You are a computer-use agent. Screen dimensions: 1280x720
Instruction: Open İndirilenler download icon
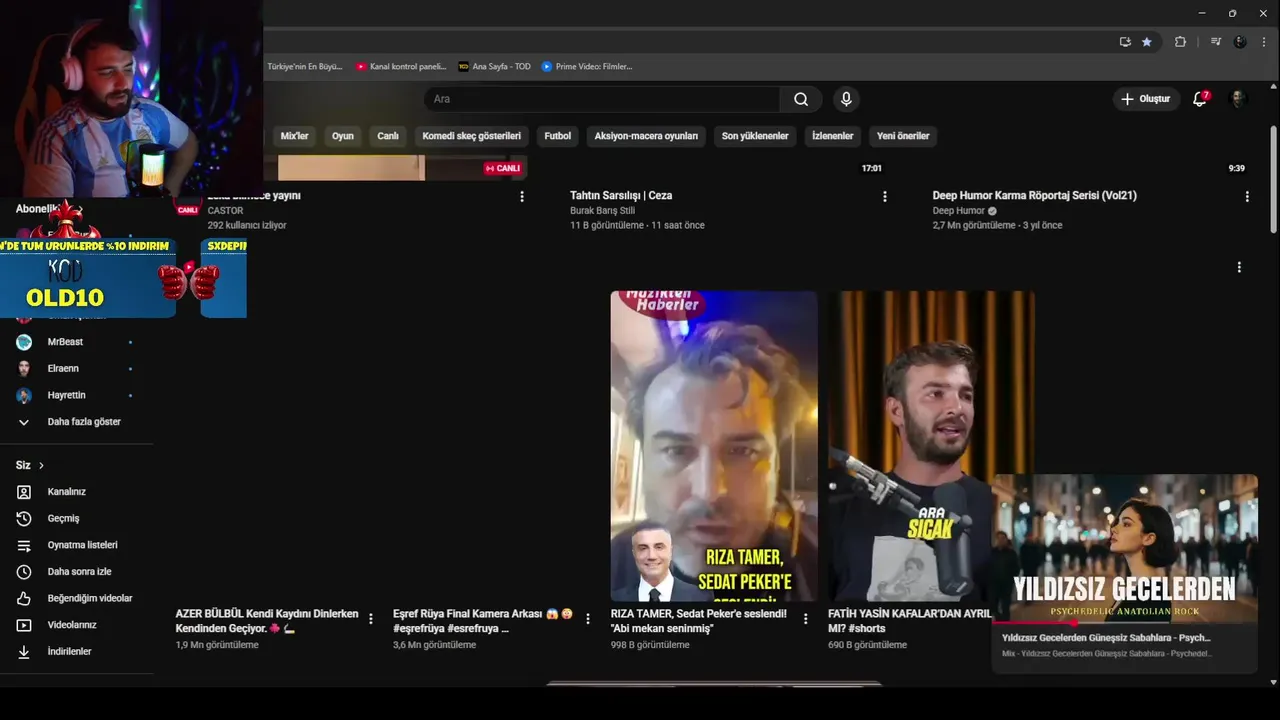pyautogui.click(x=24, y=651)
